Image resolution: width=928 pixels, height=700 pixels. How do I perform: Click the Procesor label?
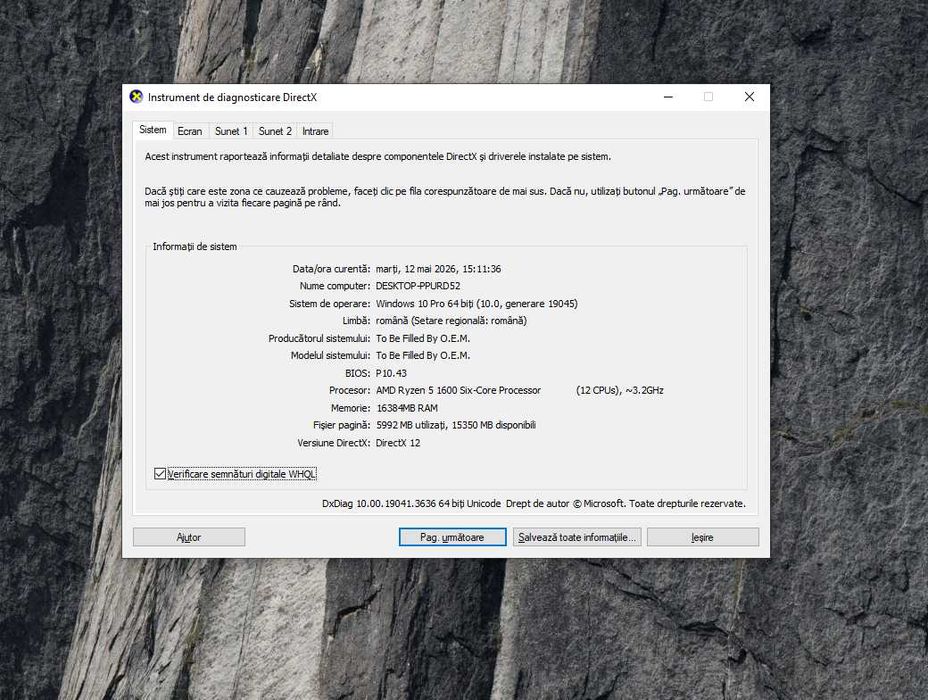point(350,391)
